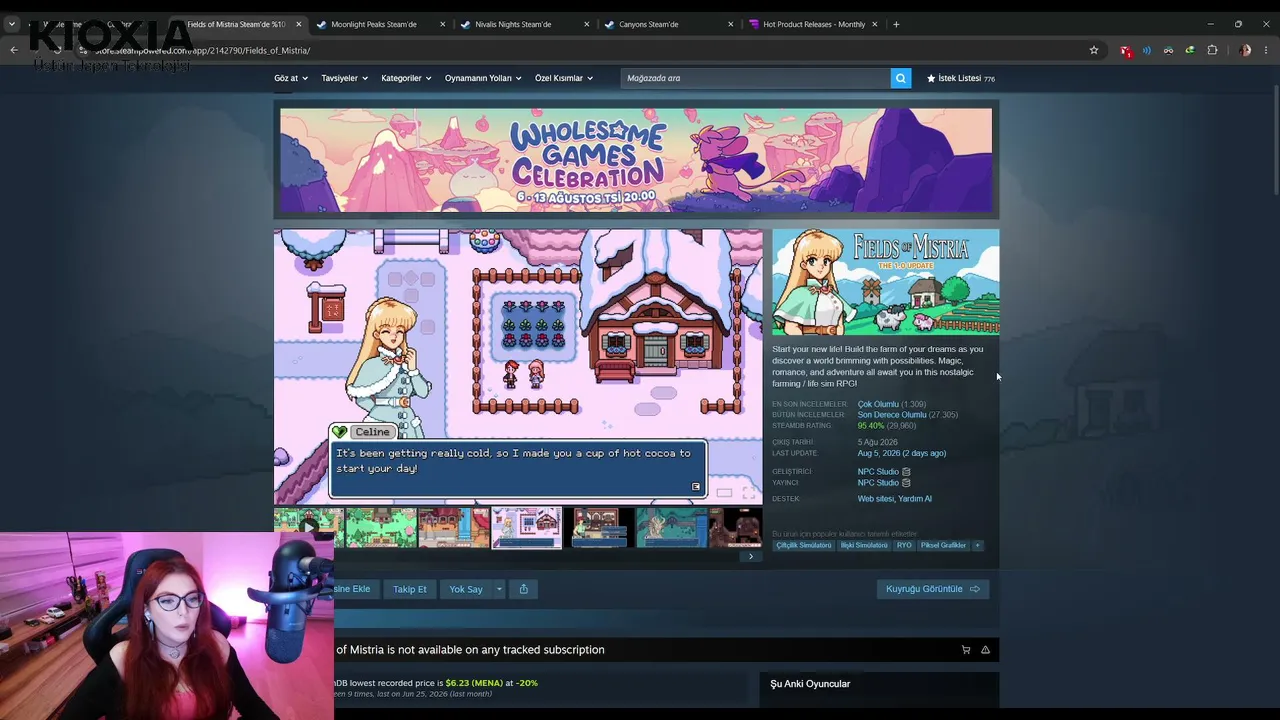The image size is (1280, 720).
Task: Click Kuyruğu Görüntüle button
Action: coord(933,589)
